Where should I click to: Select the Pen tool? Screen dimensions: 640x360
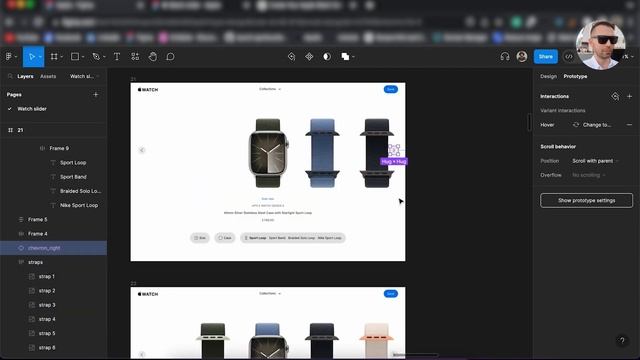(96, 57)
